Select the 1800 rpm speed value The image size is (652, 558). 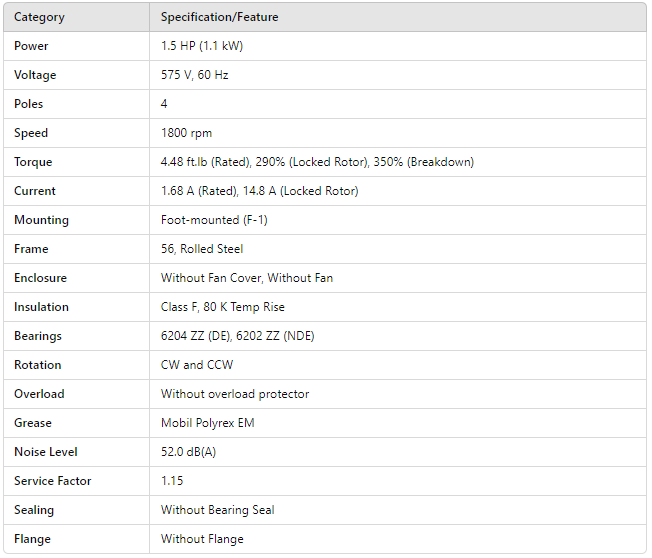pyautogui.click(x=186, y=133)
